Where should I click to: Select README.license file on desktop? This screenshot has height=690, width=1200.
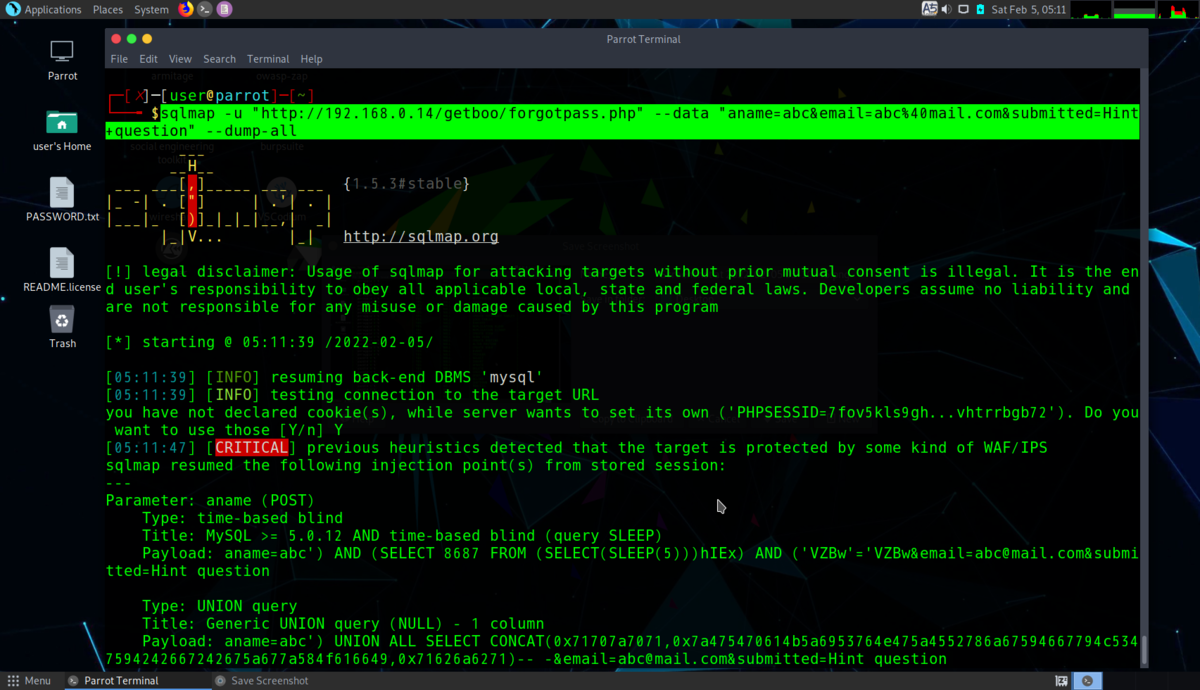coord(62,270)
